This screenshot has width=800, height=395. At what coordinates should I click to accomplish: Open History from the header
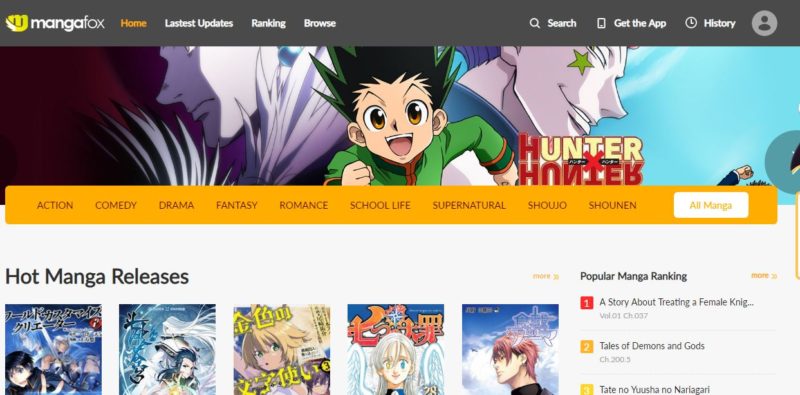[719, 23]
